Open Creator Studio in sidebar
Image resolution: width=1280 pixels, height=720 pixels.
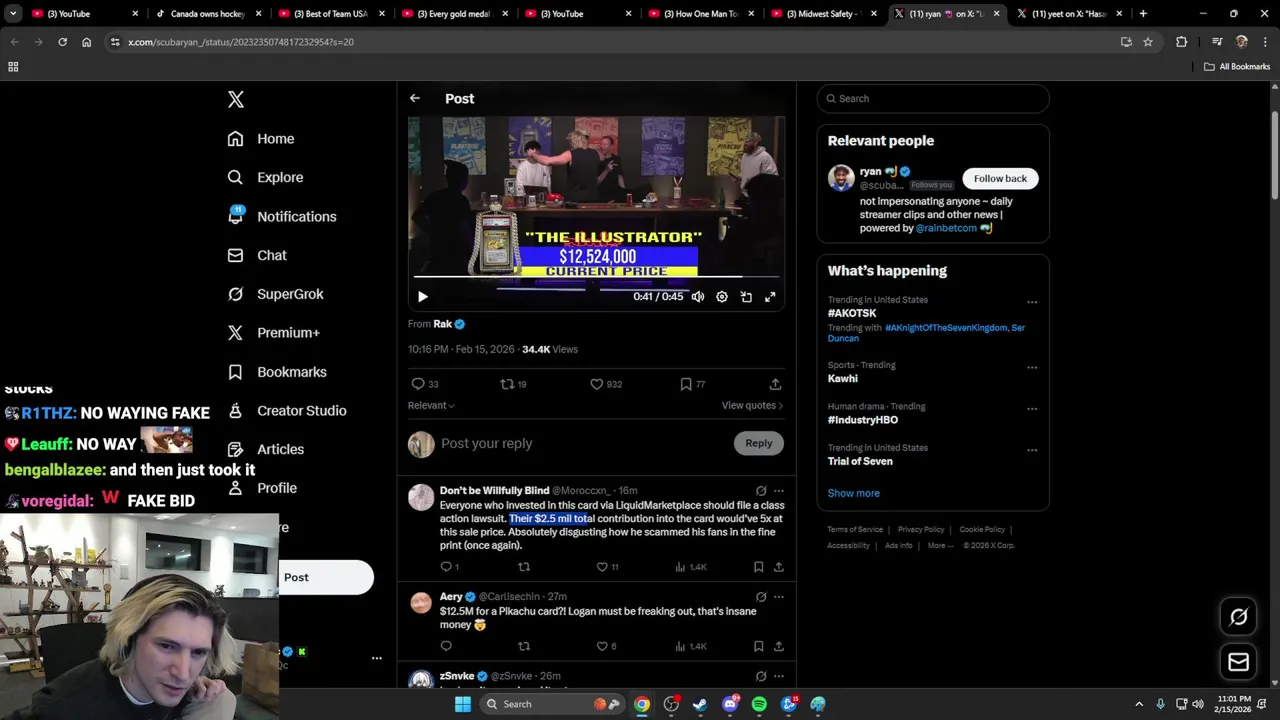(287, 411)
